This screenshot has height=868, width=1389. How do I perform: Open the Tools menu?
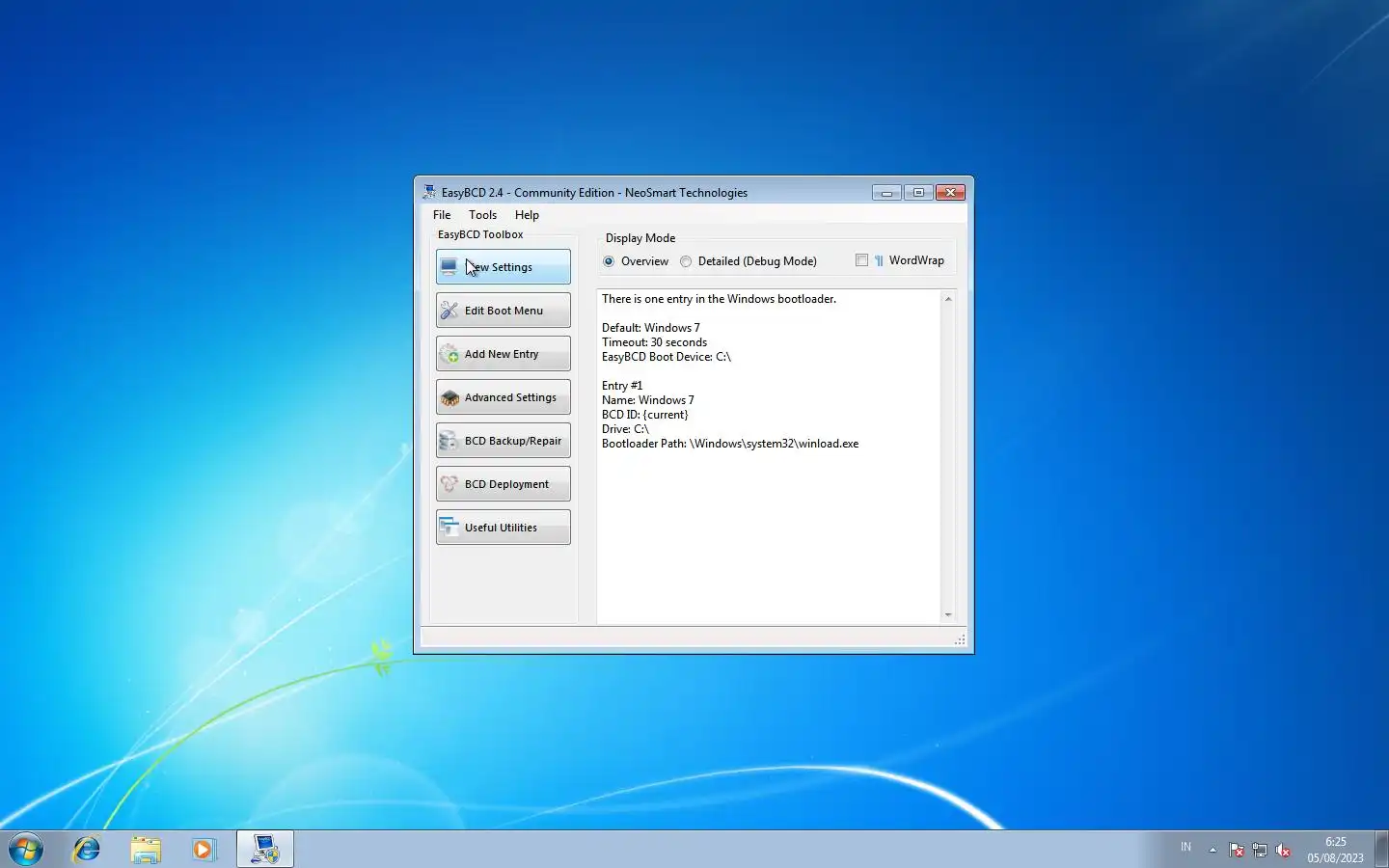[x=482, y=215]
